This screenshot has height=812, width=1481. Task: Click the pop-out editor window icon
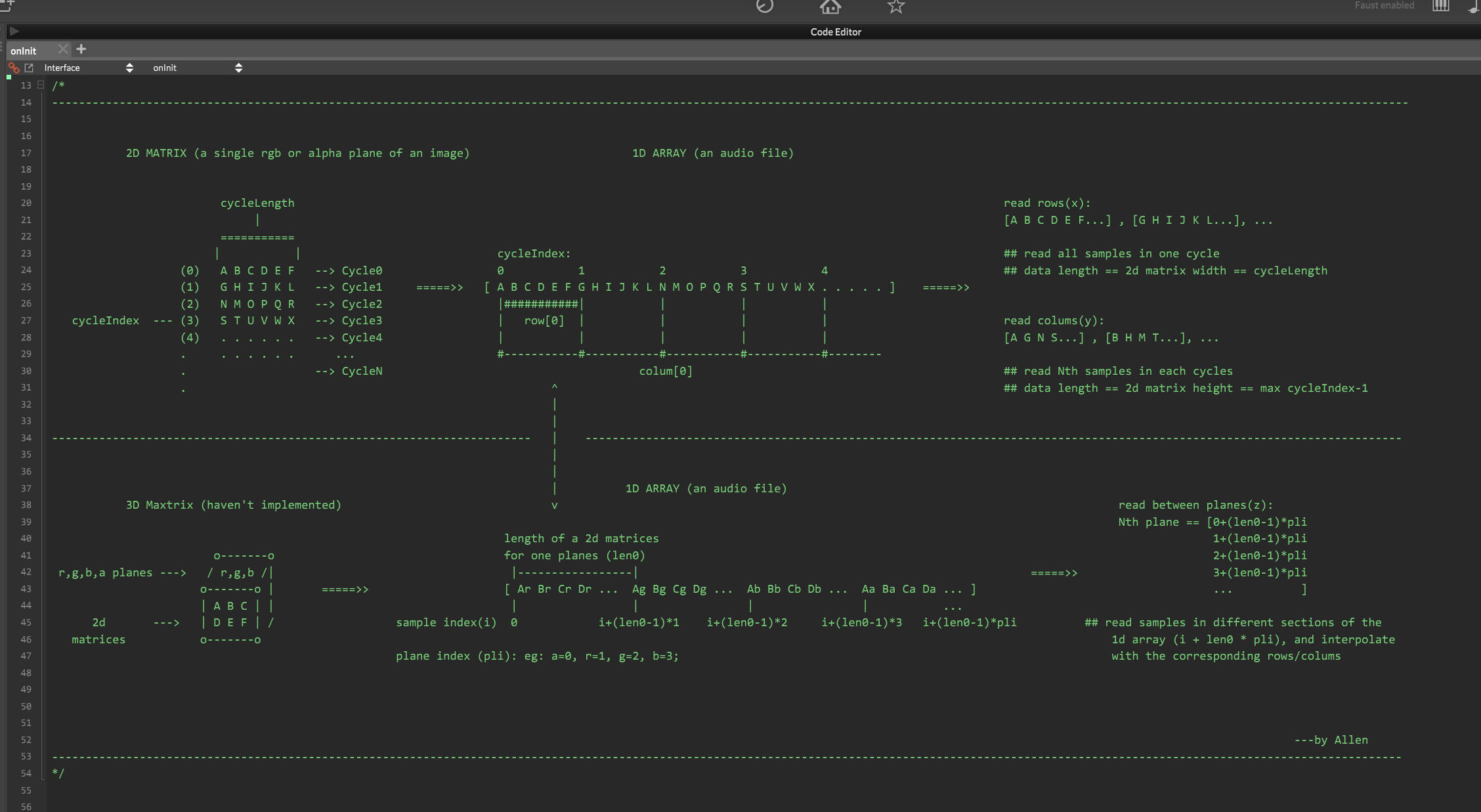[29, 68]
